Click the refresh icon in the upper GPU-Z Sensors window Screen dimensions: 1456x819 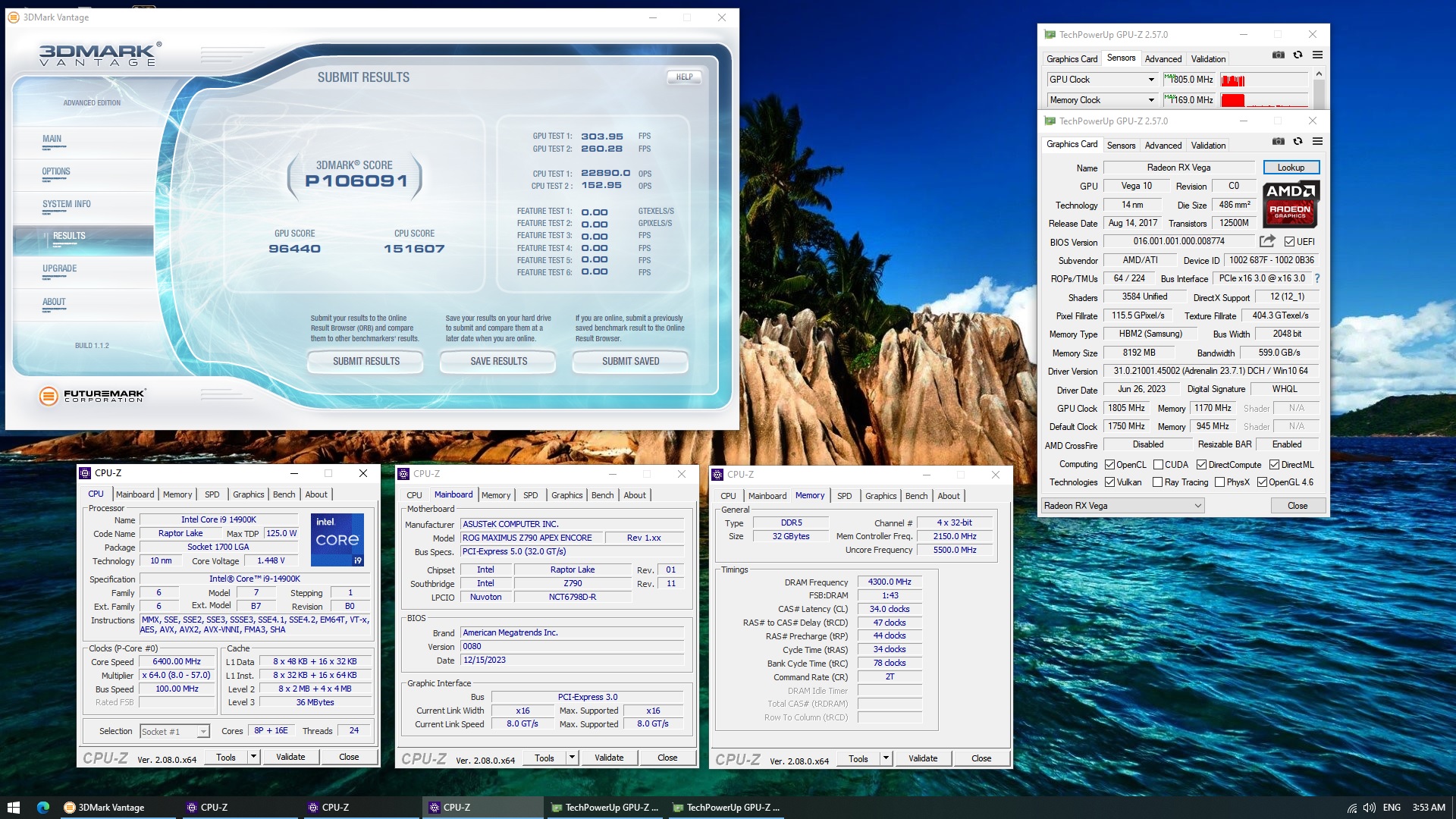[x=1298, y=55]
